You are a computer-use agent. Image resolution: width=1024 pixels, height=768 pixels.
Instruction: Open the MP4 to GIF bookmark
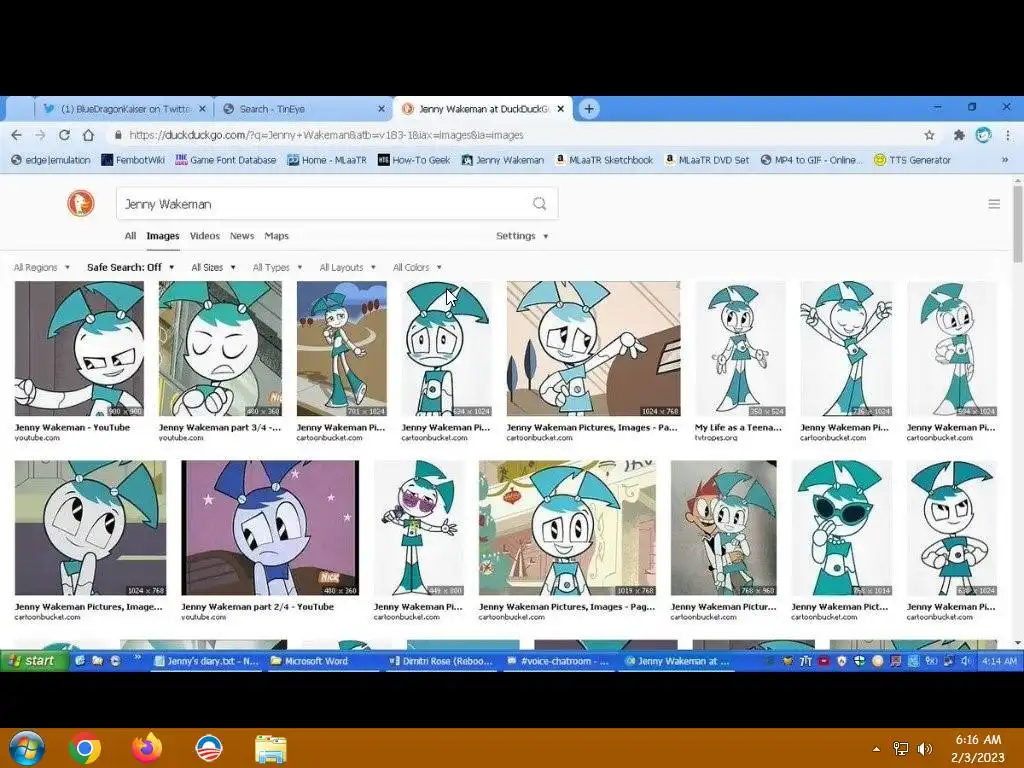point(811,160)
